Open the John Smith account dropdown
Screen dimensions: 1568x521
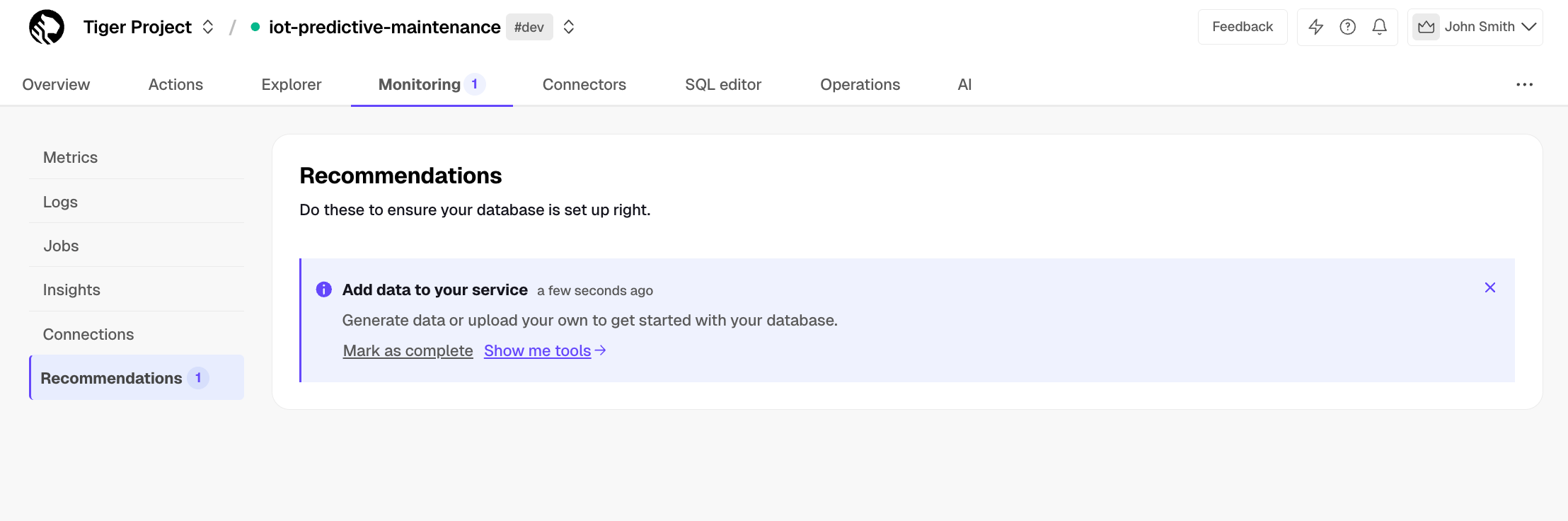point(1528,27)
